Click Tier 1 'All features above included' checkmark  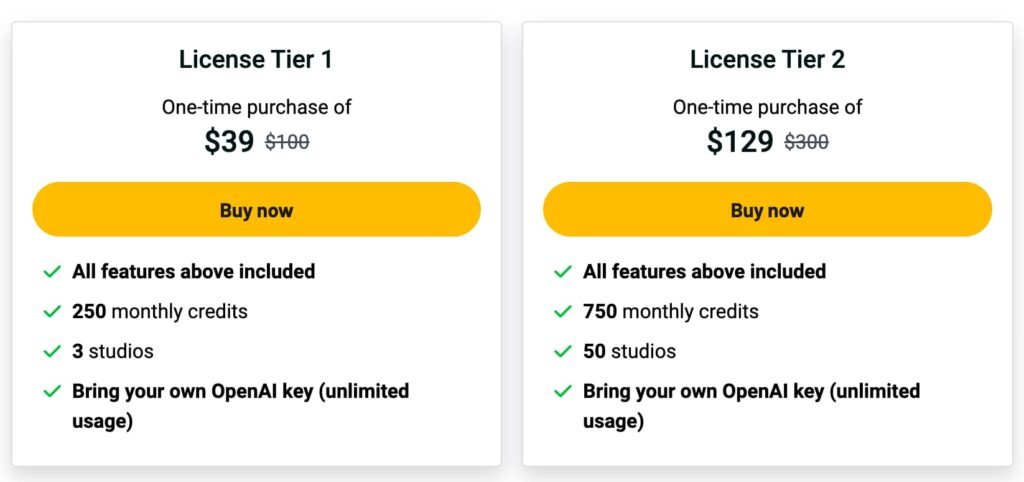coord(52,271)
